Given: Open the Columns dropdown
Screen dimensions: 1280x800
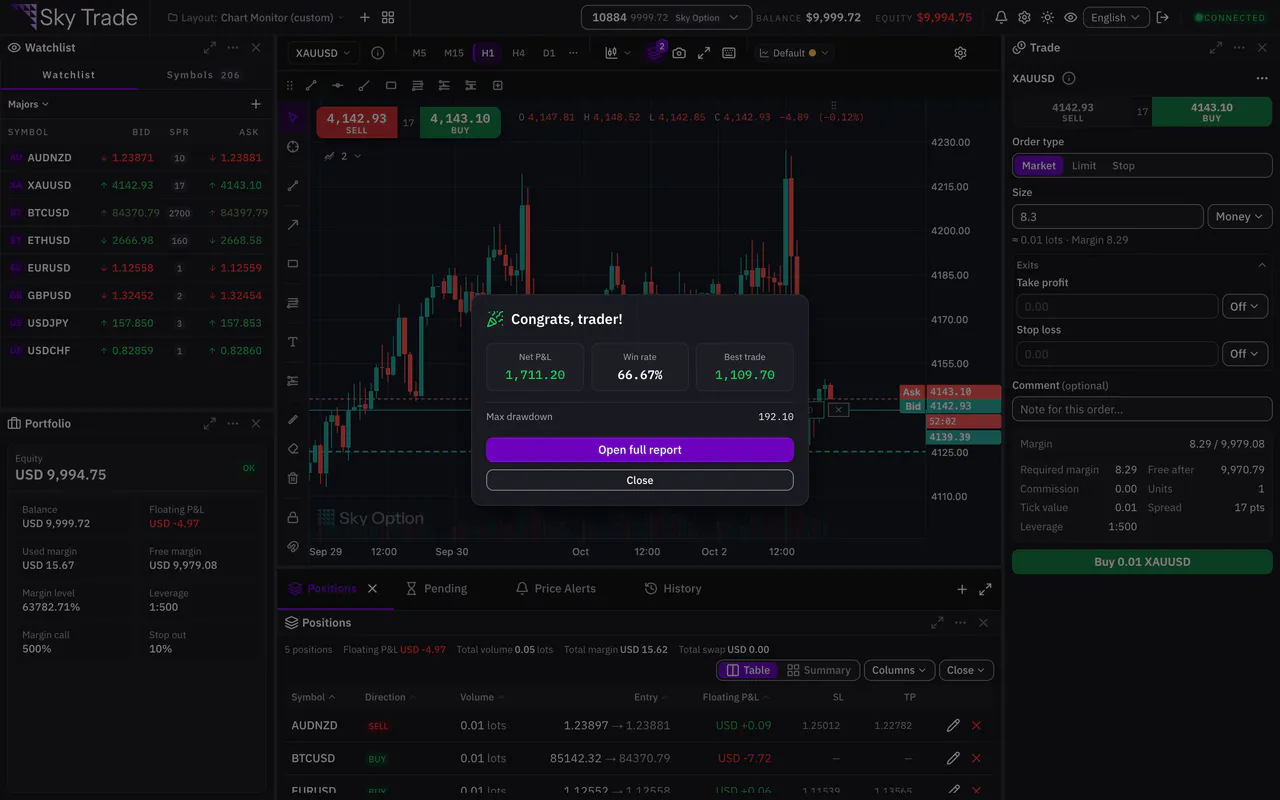Looking at the screenshot, I should coord(900,670).
